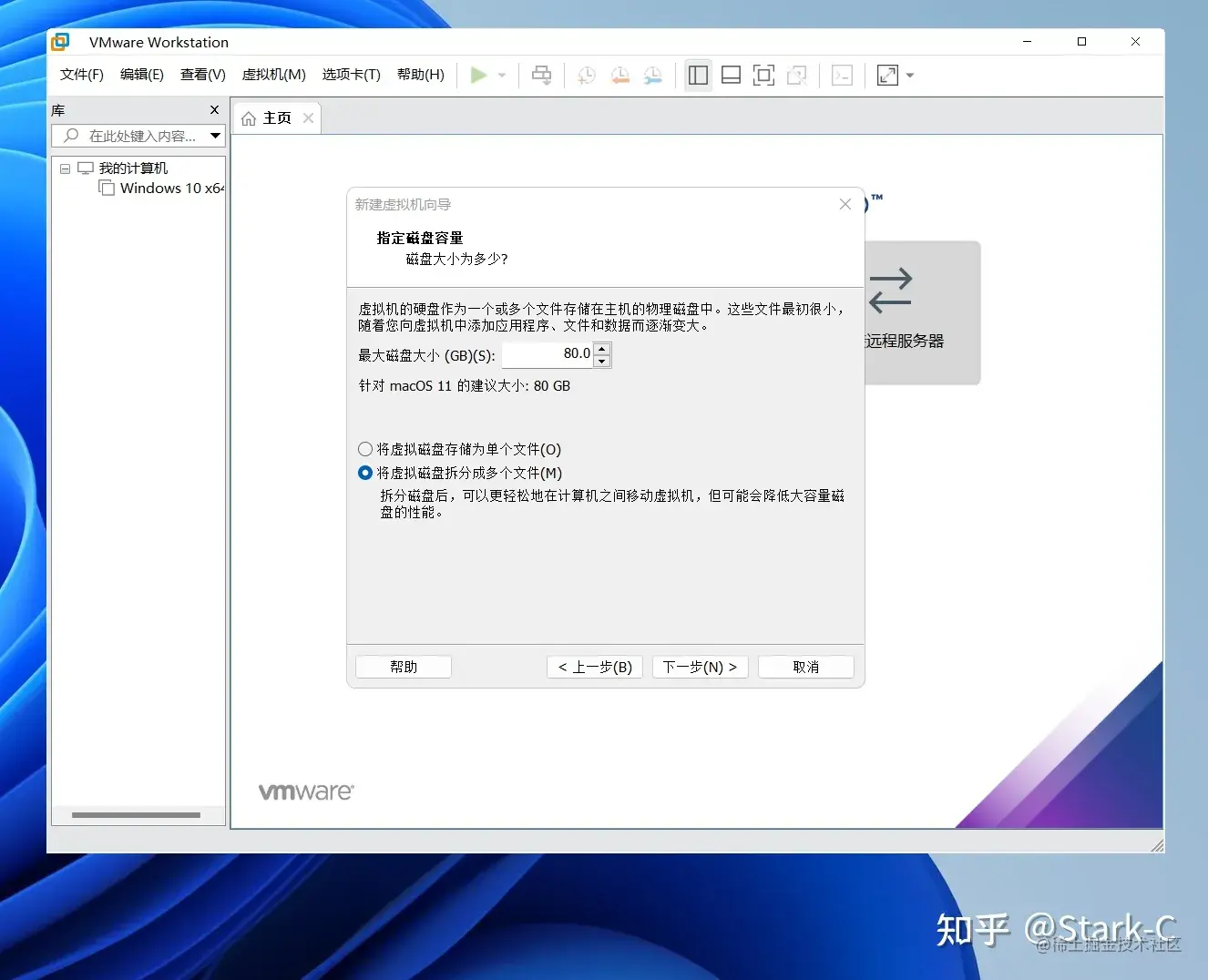Open the 虚拟机(M) menu
1208x980 pixels.
[273, 75]
